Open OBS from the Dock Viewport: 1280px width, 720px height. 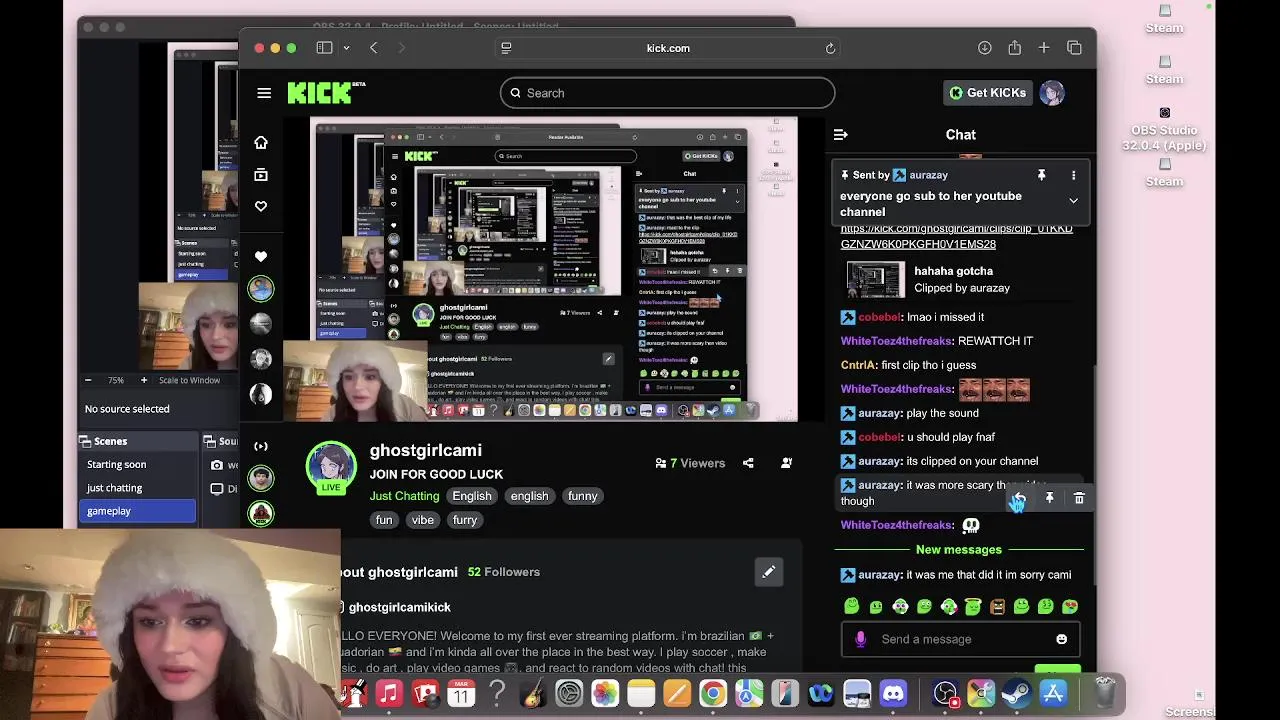click(x=946, y=693)
